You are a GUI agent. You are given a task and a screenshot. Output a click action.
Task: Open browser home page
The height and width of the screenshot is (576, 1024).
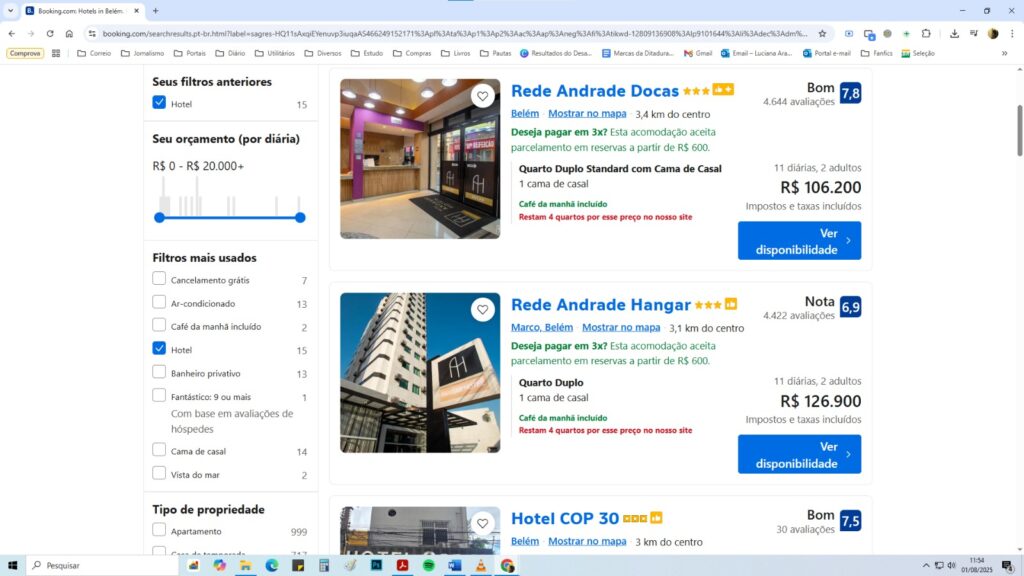point(69,33)
